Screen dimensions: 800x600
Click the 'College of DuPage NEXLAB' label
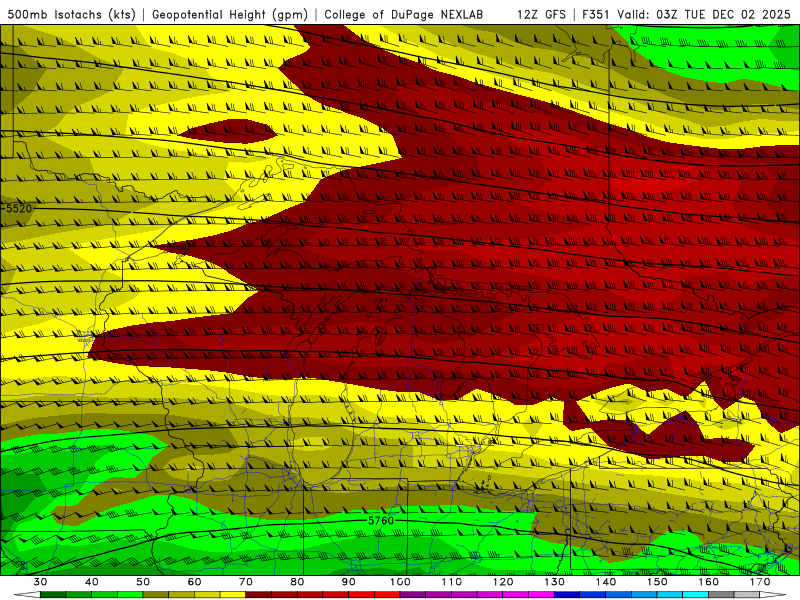coord(404,14)
